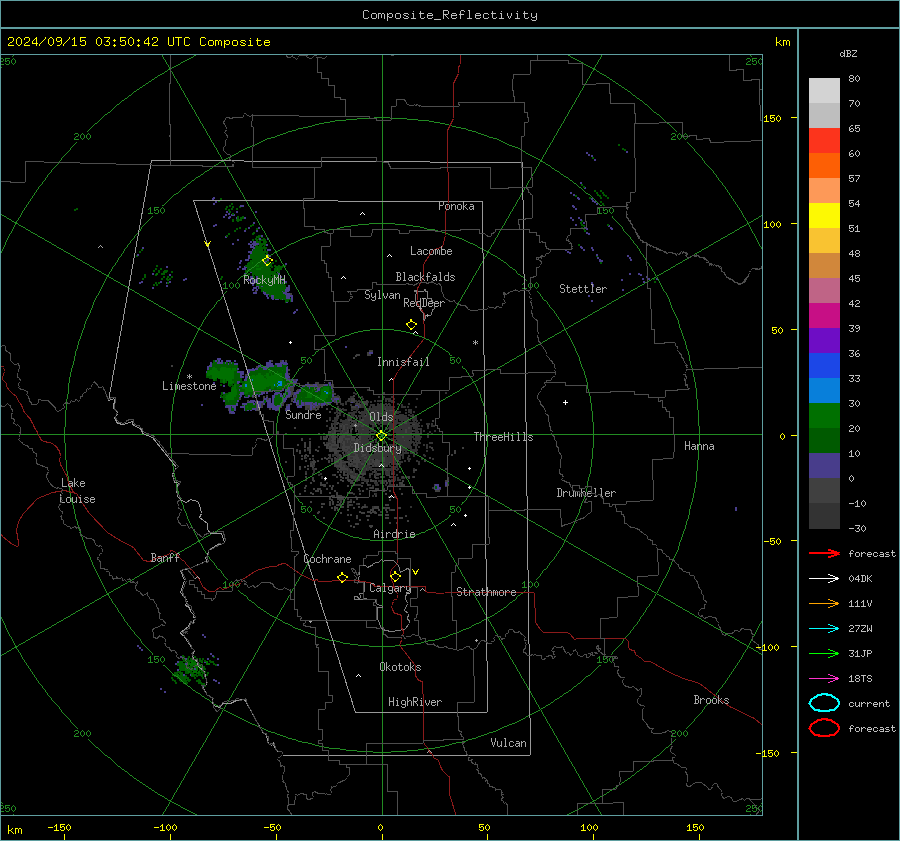Choose the green 31JP arrow legend icon

[824, 653]
